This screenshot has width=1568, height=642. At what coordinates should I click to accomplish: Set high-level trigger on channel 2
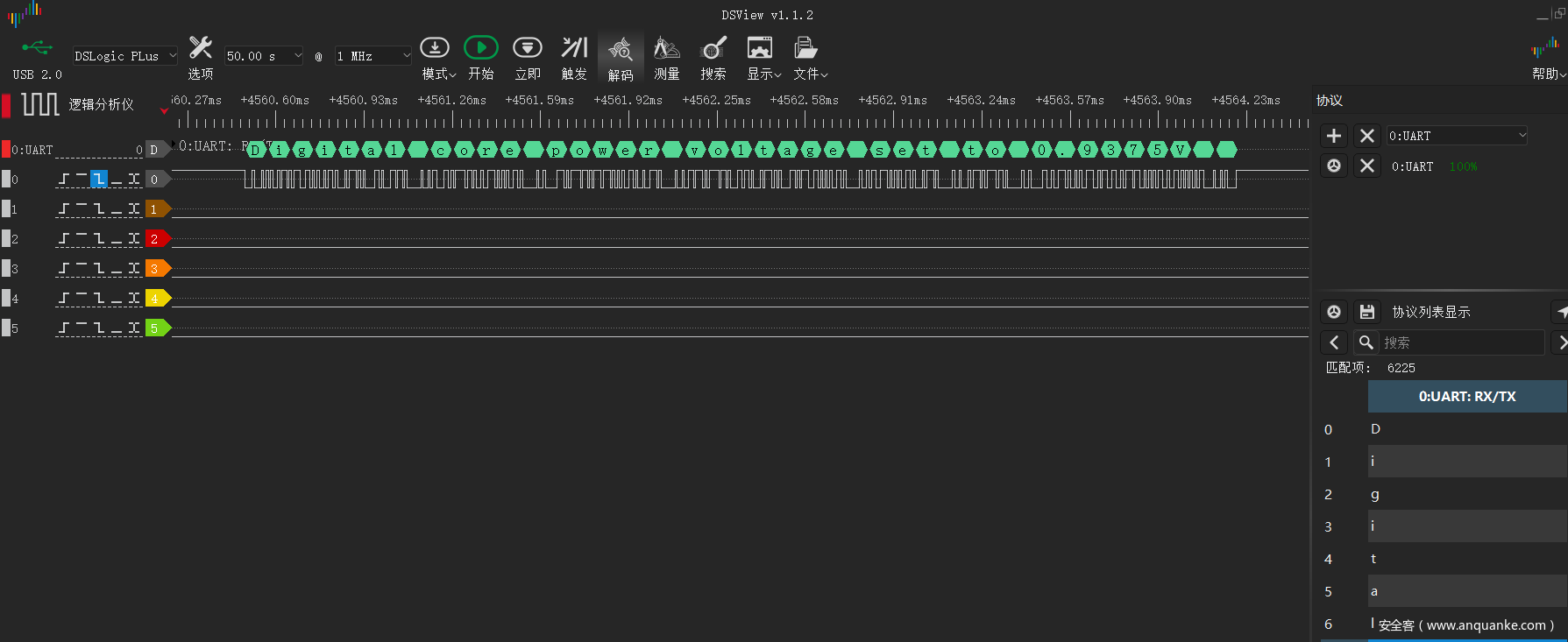pos(82,239)
